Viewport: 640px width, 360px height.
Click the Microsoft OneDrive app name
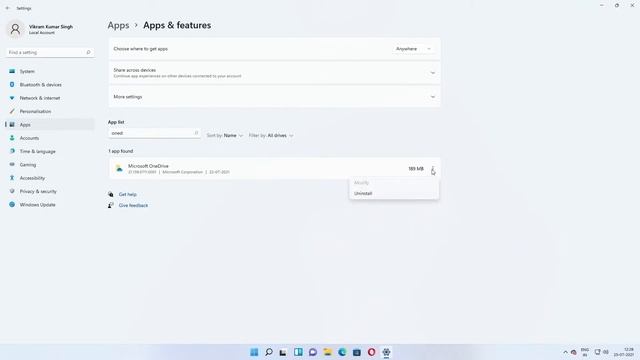tap(148, 166)
